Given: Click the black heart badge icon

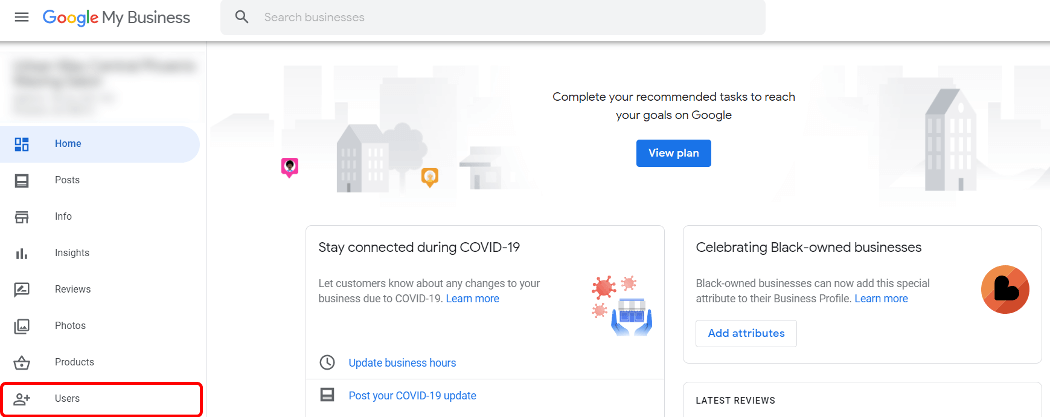Looking at the screenshot, I should (1004, 290).
